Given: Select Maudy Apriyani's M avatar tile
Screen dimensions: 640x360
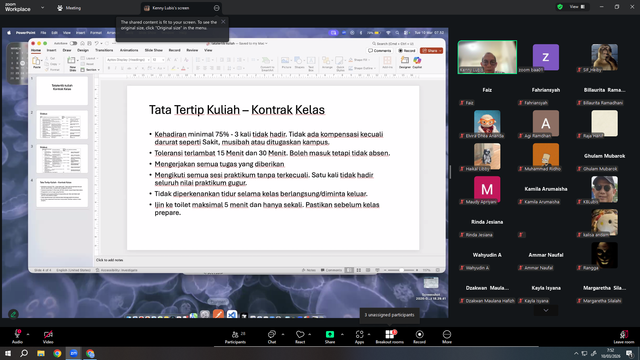Looking at the screenshot, I should coord(487,189).
